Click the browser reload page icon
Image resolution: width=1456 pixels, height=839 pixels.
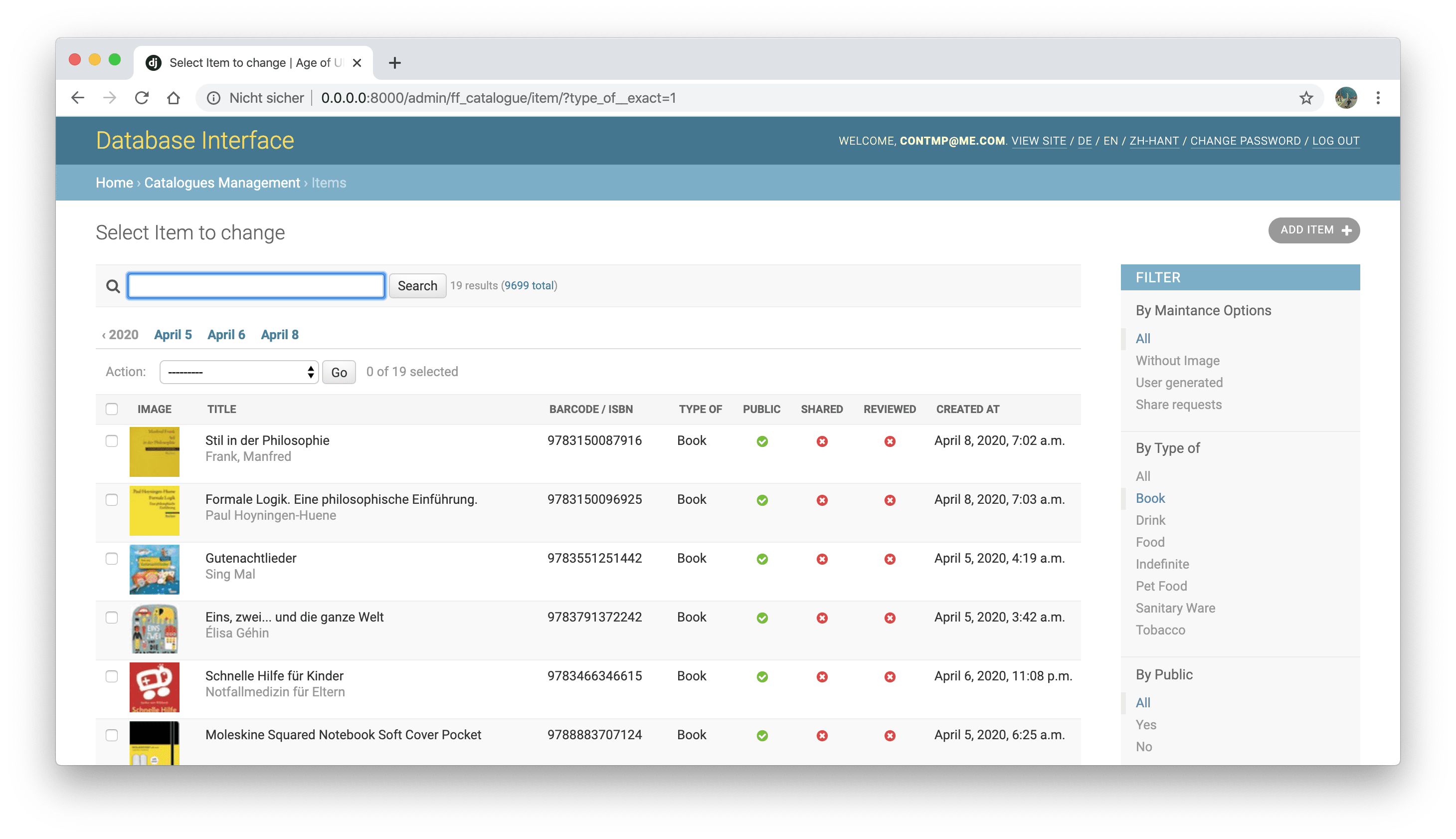(142, 98)
